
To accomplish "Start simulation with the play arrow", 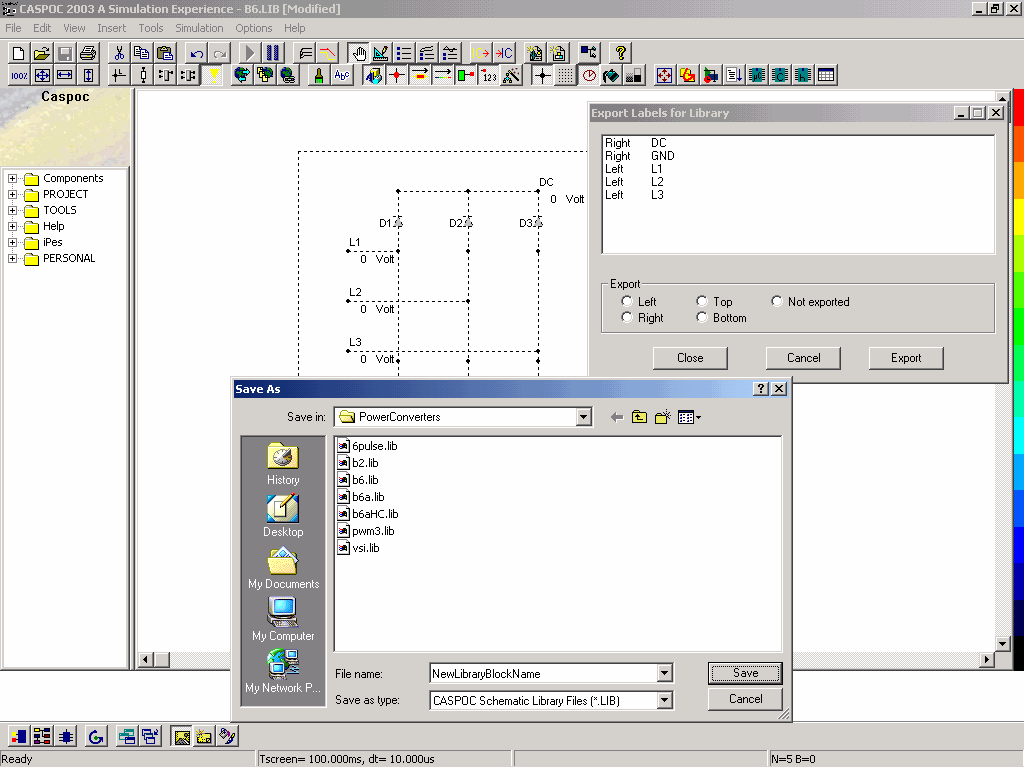I will pos(249,53).
